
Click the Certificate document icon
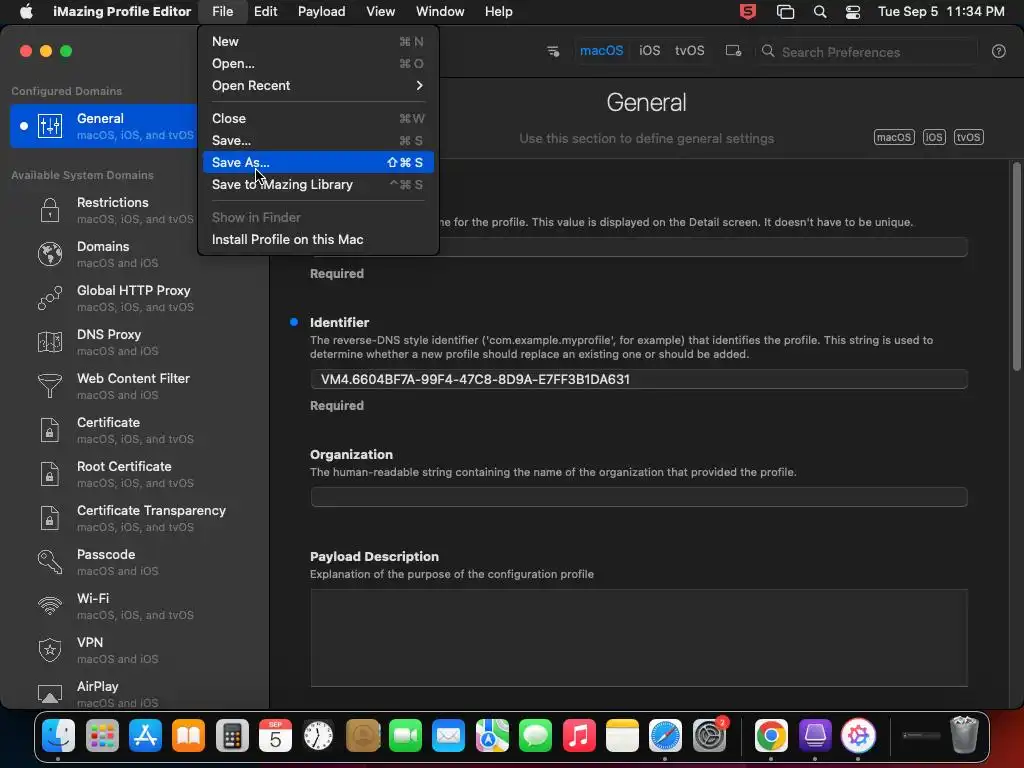tap(50, 430)
